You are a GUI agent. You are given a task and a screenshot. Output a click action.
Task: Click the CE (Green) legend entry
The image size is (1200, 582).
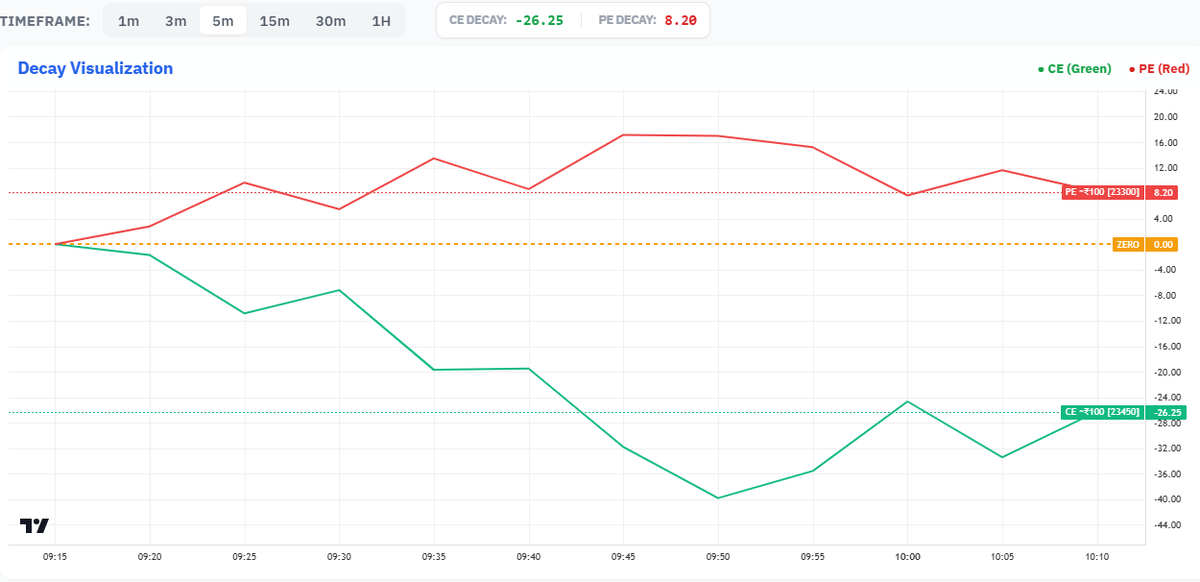(1074, 69)
